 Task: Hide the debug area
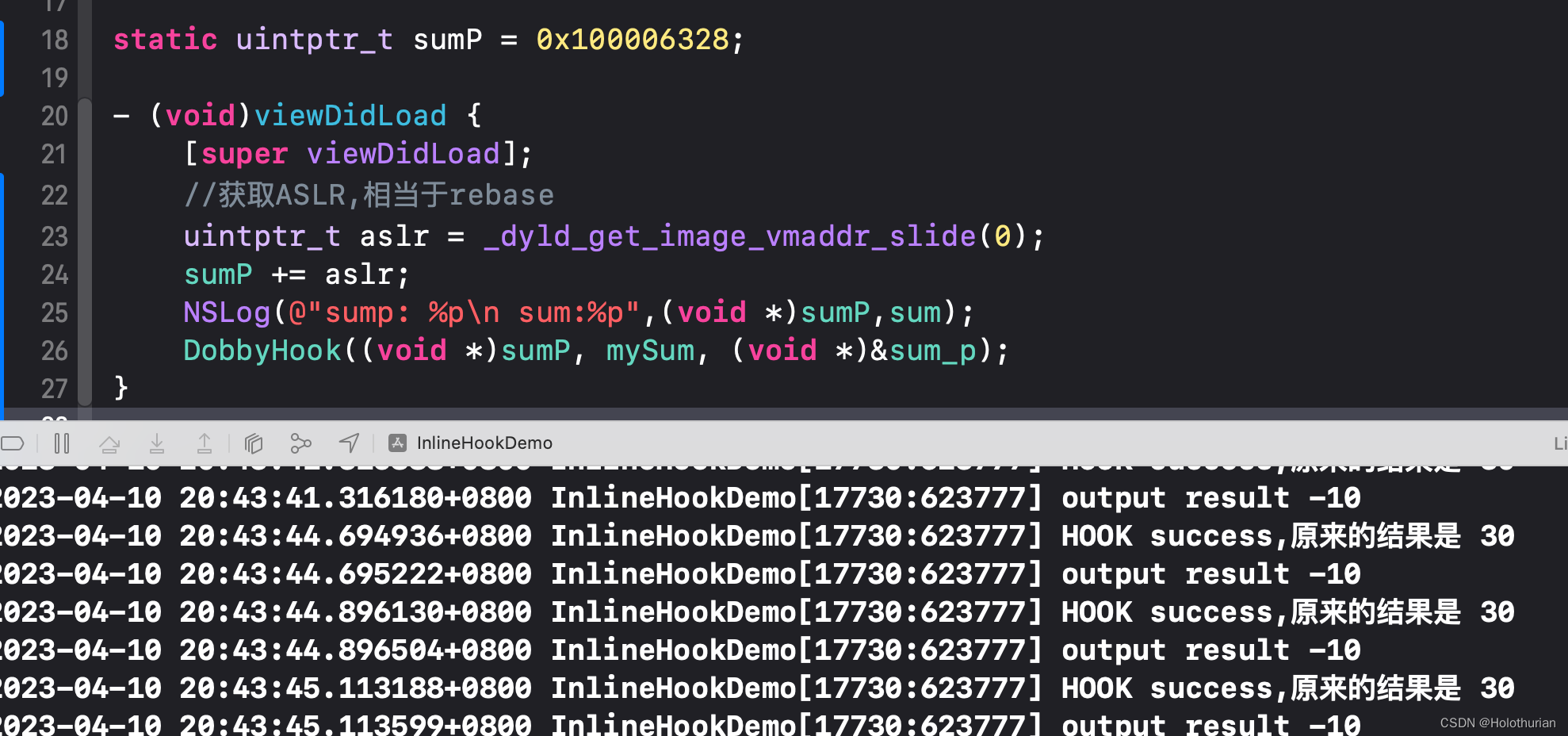13,443
